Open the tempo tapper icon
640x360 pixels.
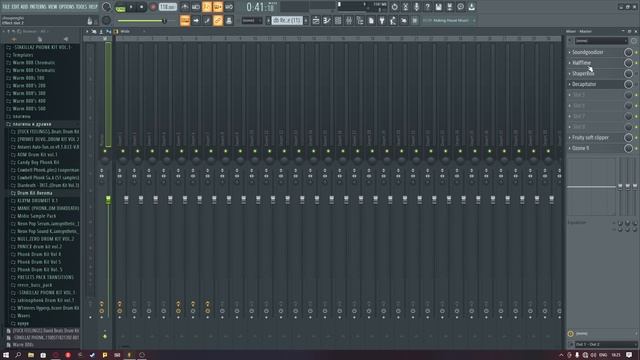(x=393, y=20)
